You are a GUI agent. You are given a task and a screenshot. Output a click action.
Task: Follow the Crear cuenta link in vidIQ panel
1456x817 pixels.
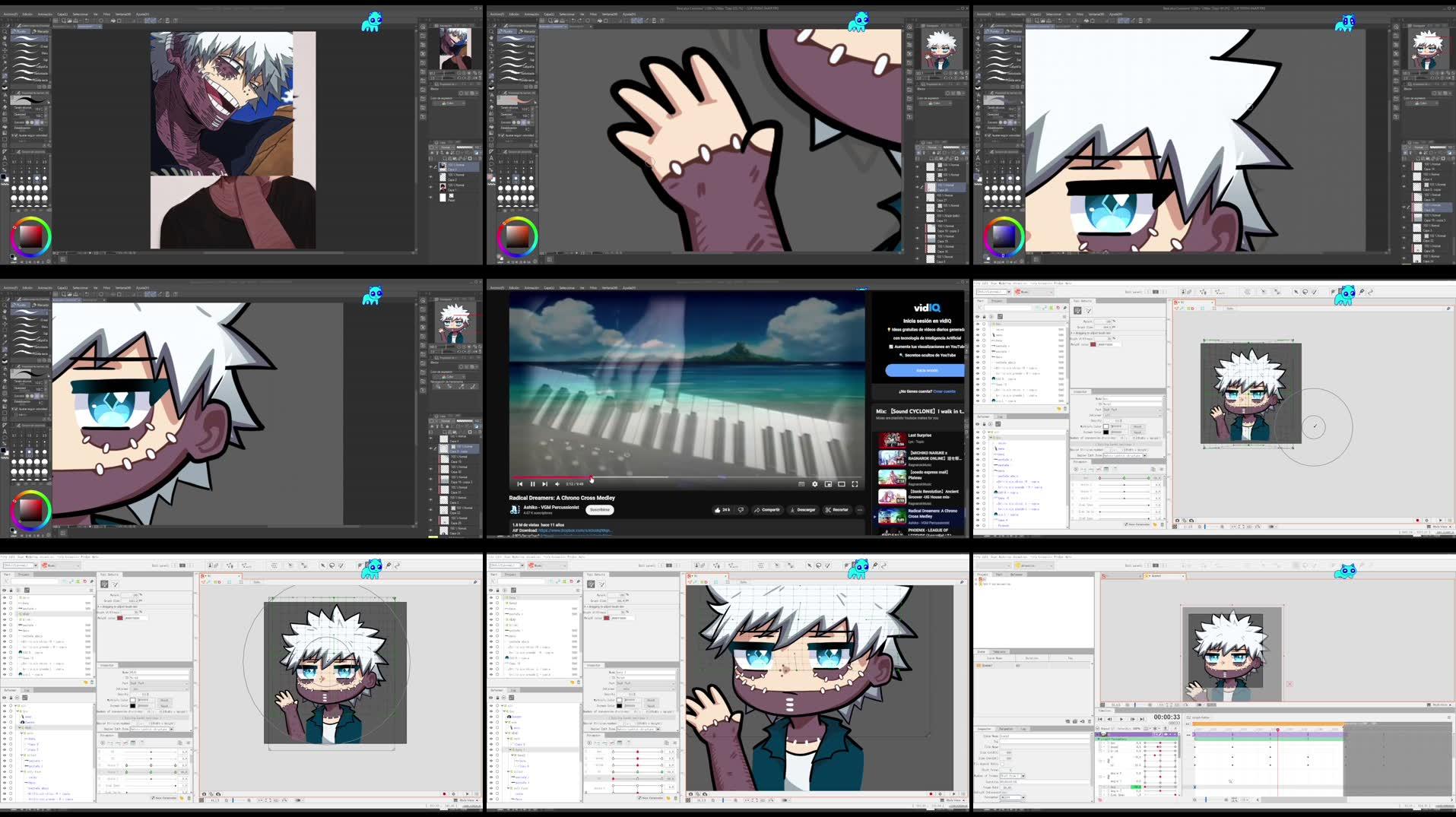pos(944,391)
